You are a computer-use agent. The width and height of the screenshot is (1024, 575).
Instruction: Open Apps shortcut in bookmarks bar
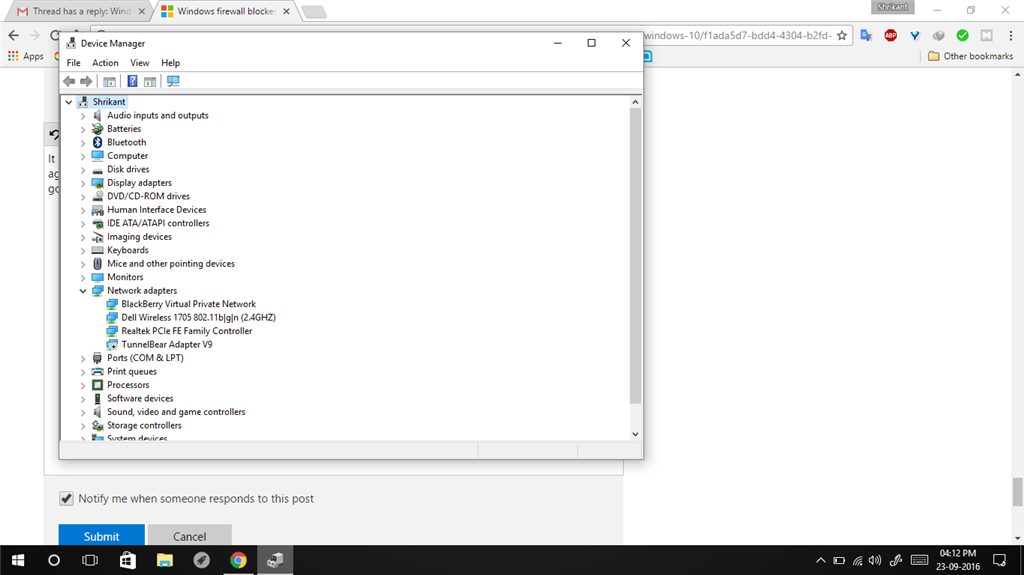(25, 56)
